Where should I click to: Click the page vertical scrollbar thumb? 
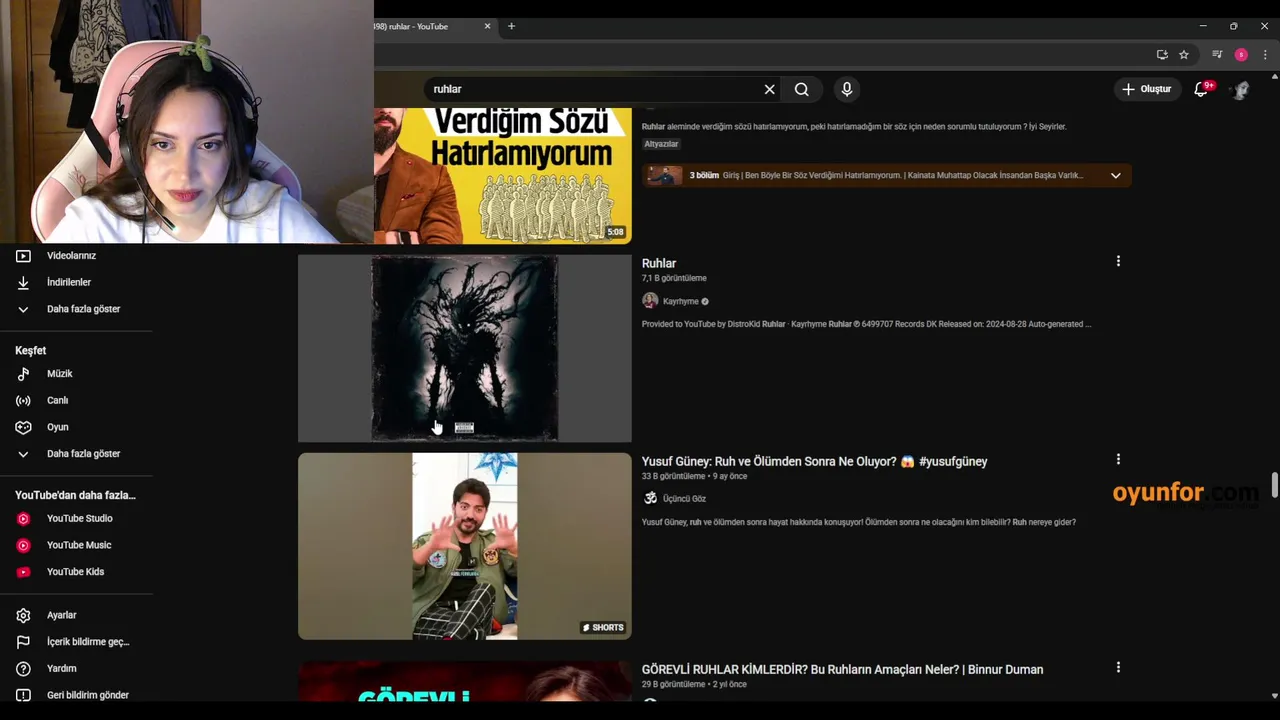(x=1274, y=485)
